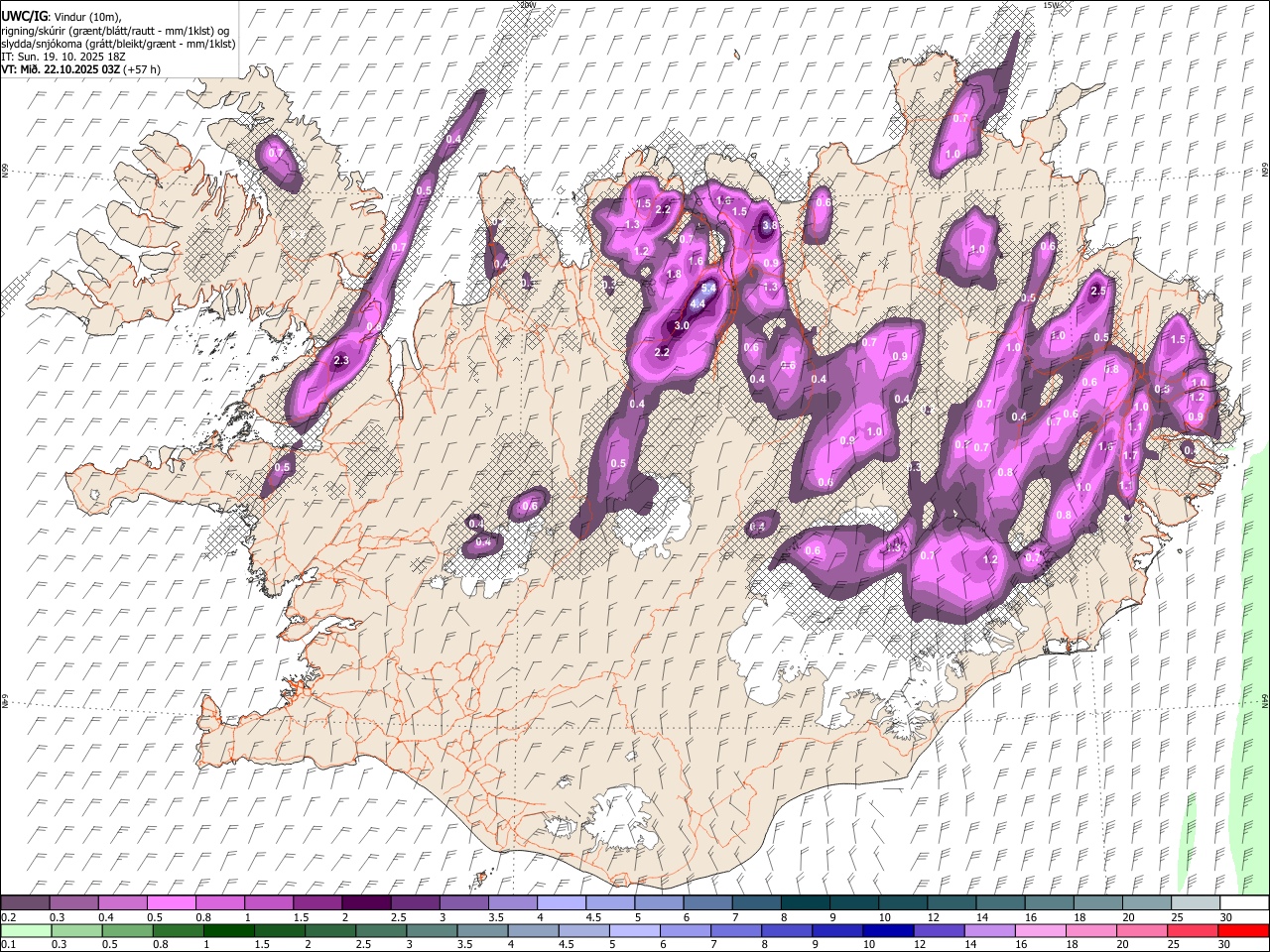
Task: Click upper legend swatch between 0.3 and 0.4
Action: [x=73, y=902]
